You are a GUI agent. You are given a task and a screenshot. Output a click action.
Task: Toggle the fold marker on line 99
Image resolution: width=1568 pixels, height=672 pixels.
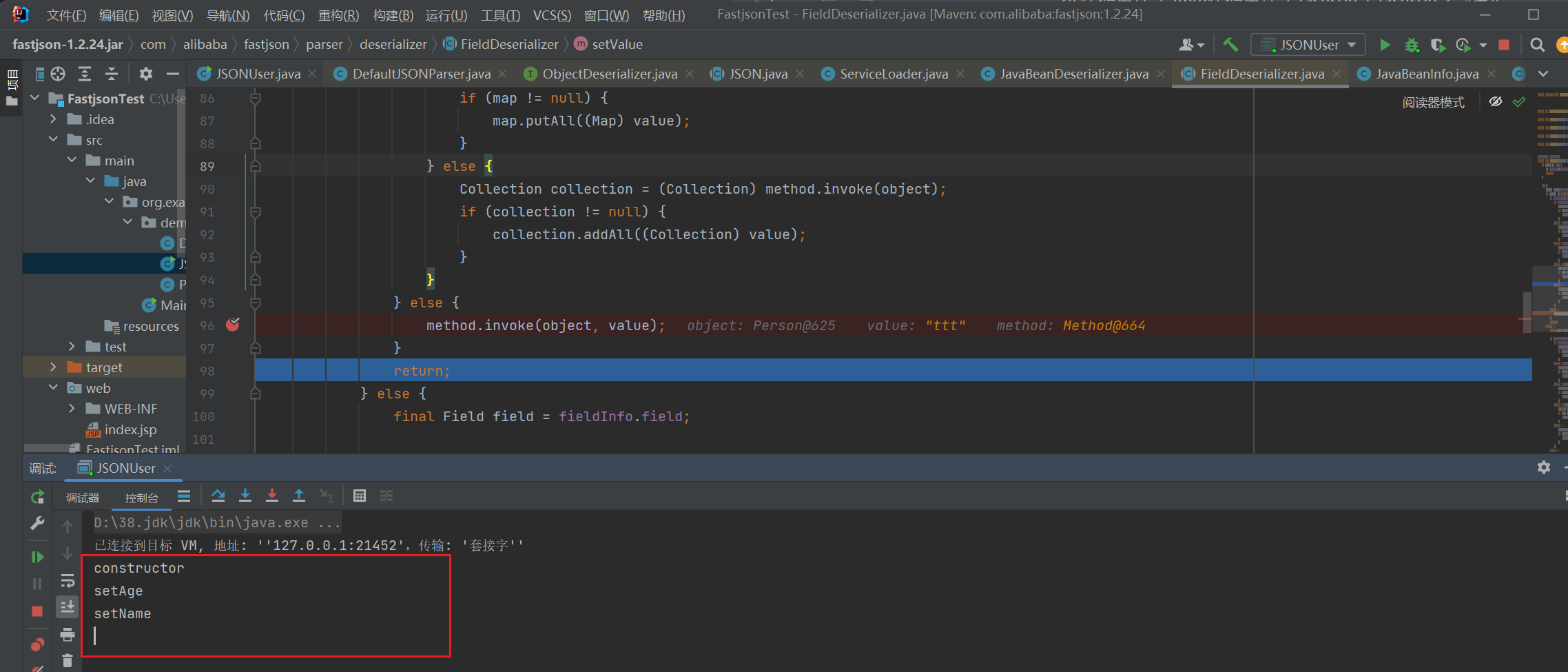[256, 394]
